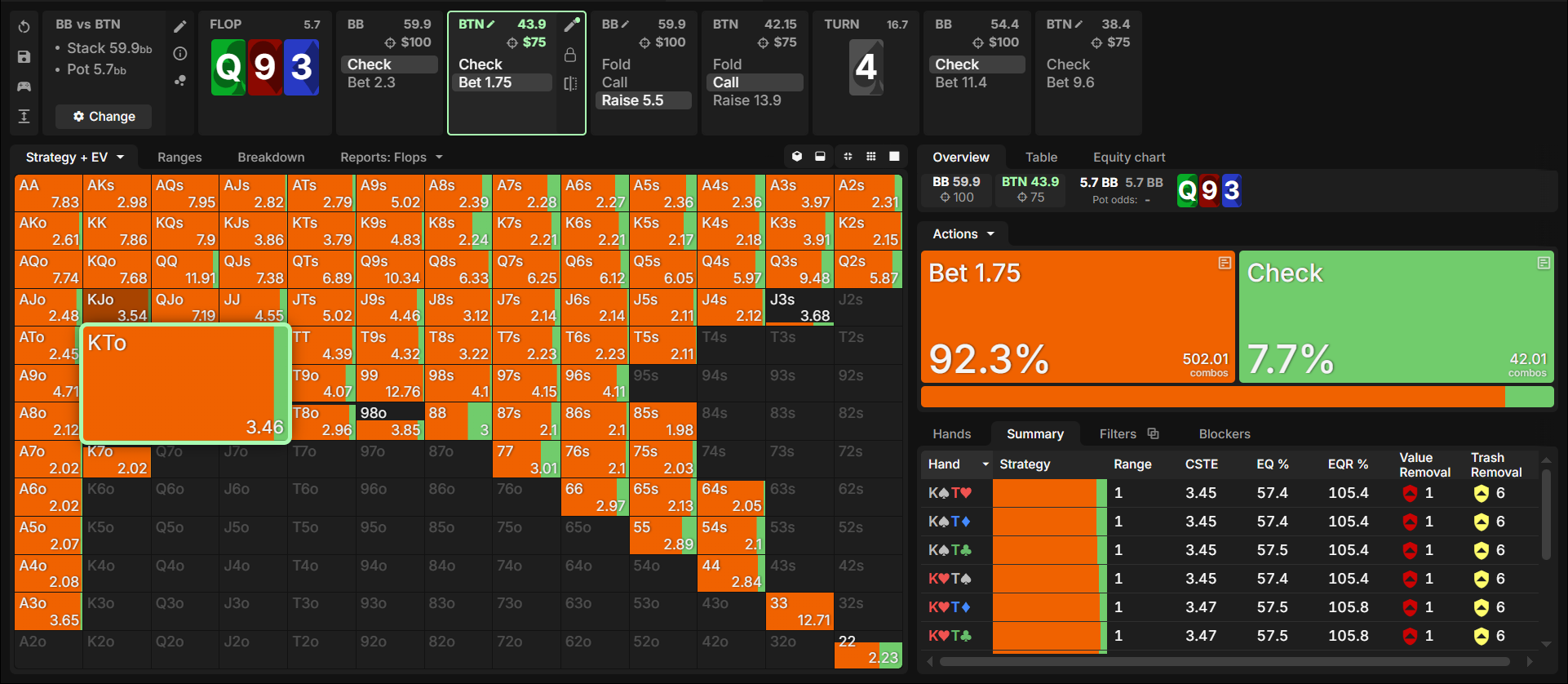Screen dimensions: 1568x684
Task: Click the split compare icon in the BTN panel
Action: pos(570,83)
